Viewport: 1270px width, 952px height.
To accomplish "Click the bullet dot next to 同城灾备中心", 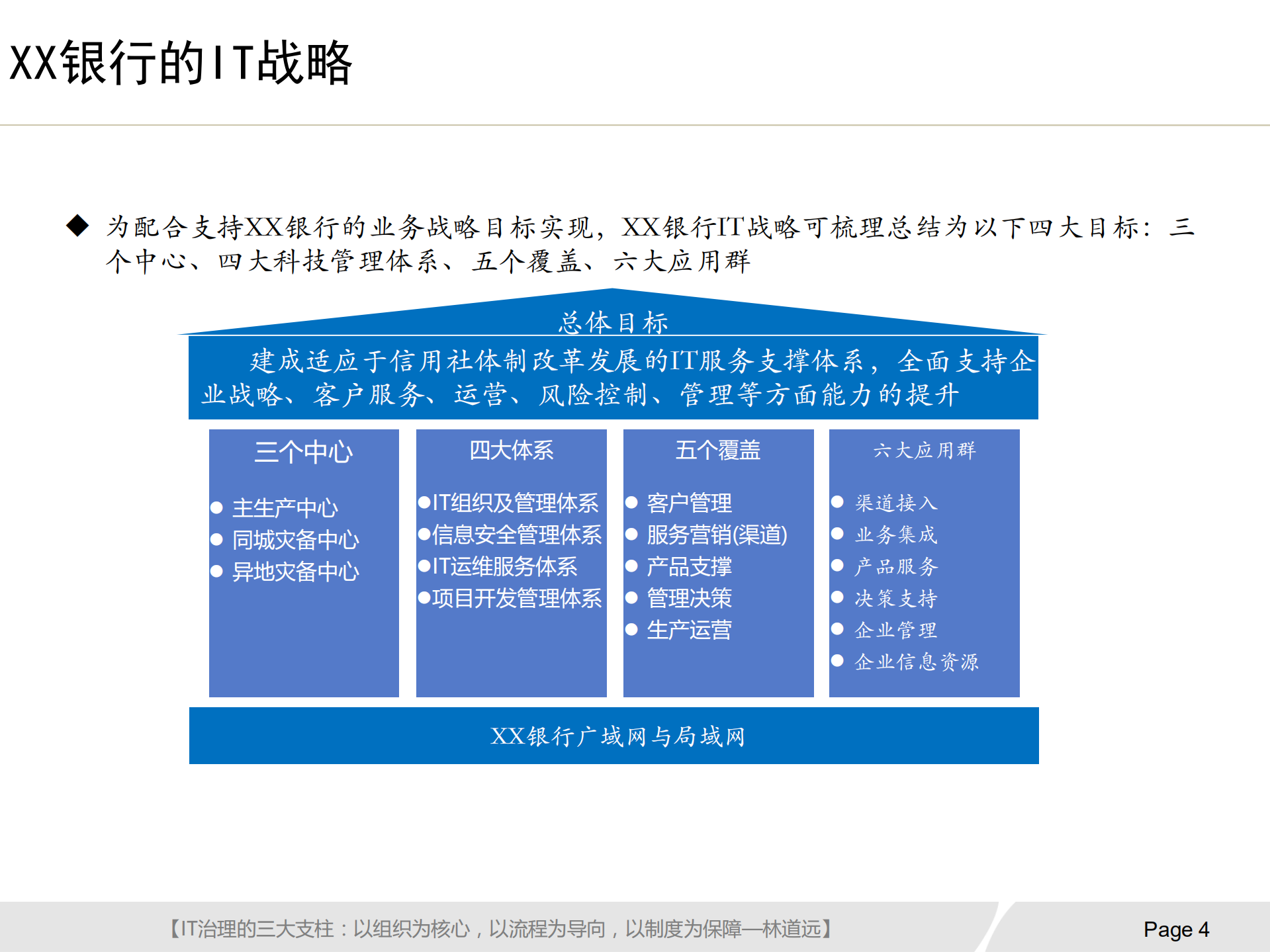I will (217, 540).
